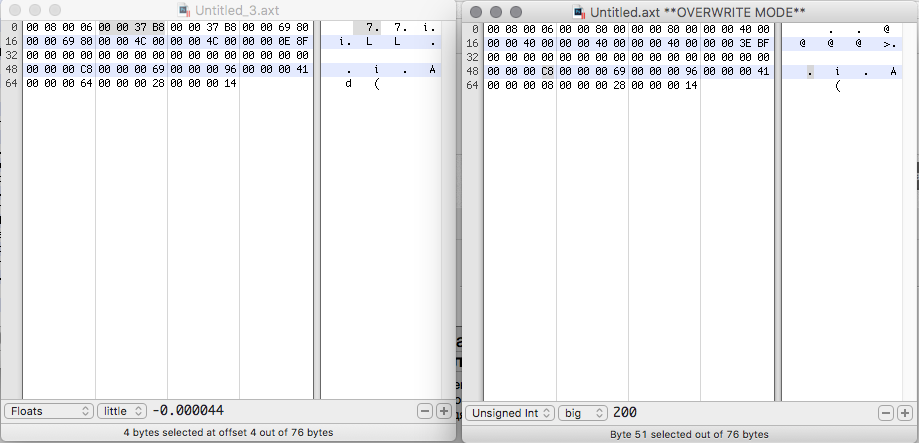
Task: Click the highlighted '.' in Untitled.axt text column row 48
Action: tap(811, 71)
